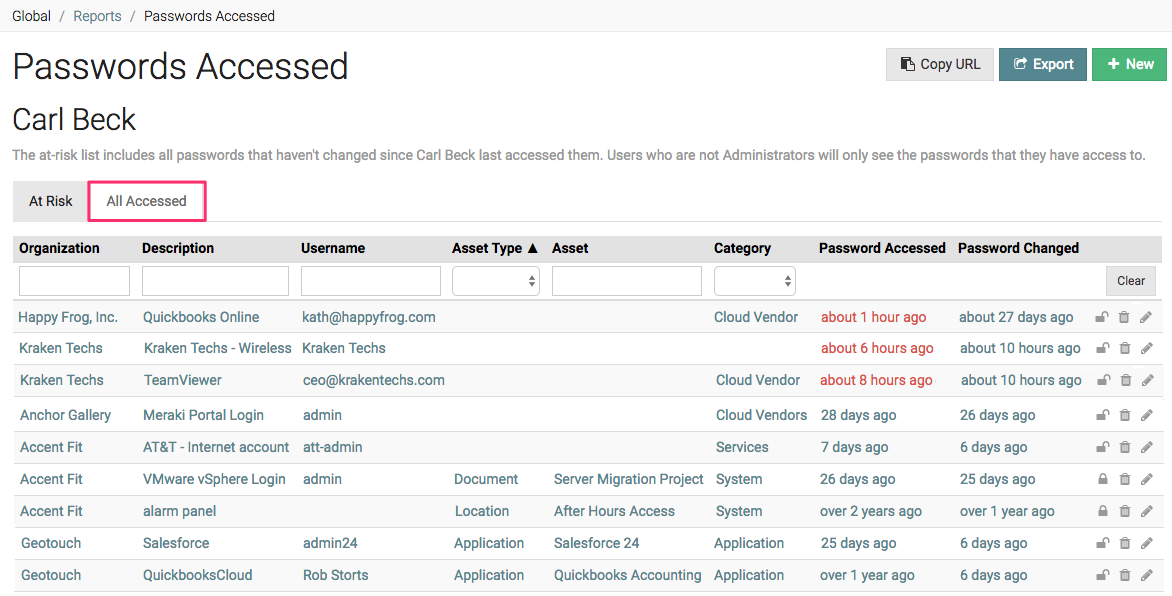Delete the TeamViewer password entry
1172x596 pixels.
click(x=1123, y=380)
